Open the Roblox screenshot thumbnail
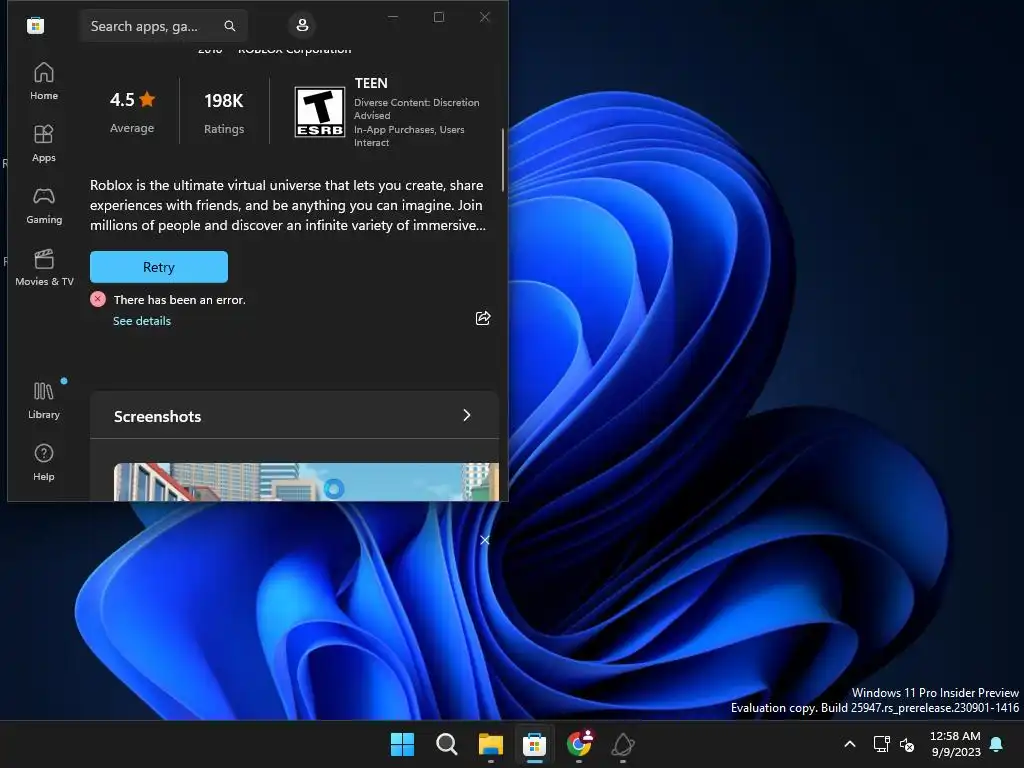The image size is (1024, 768). [306, 482]
